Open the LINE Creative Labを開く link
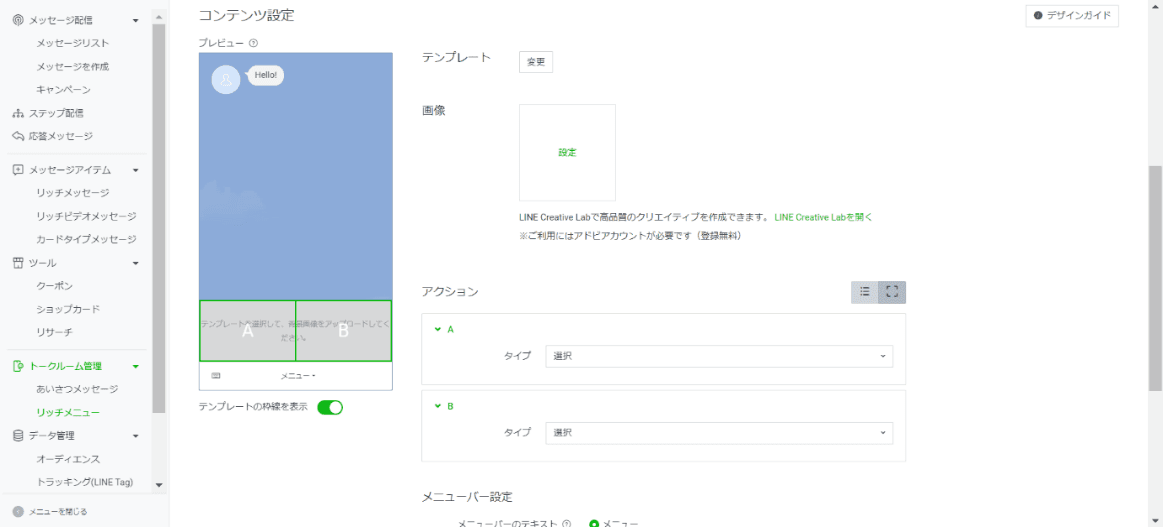 (x=823, y=217)
